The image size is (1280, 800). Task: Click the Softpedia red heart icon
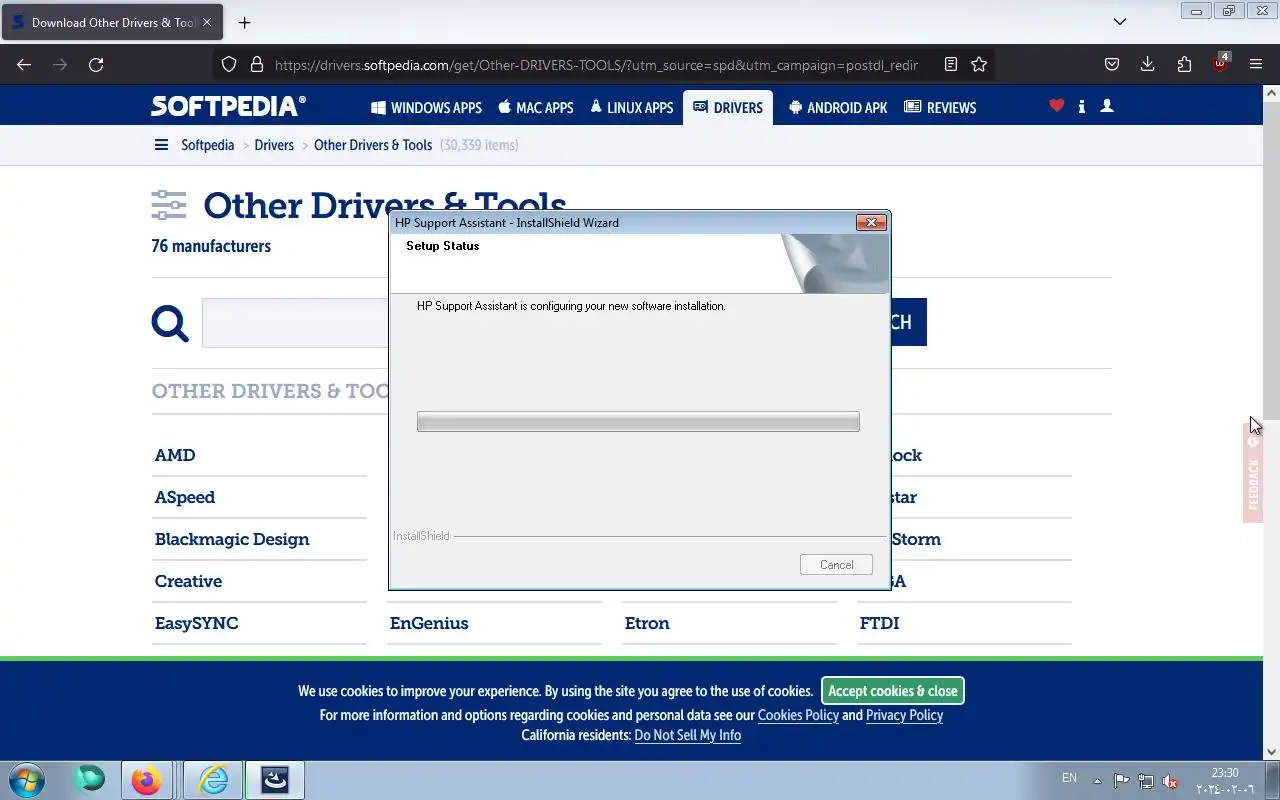[x=1056, y=106]
